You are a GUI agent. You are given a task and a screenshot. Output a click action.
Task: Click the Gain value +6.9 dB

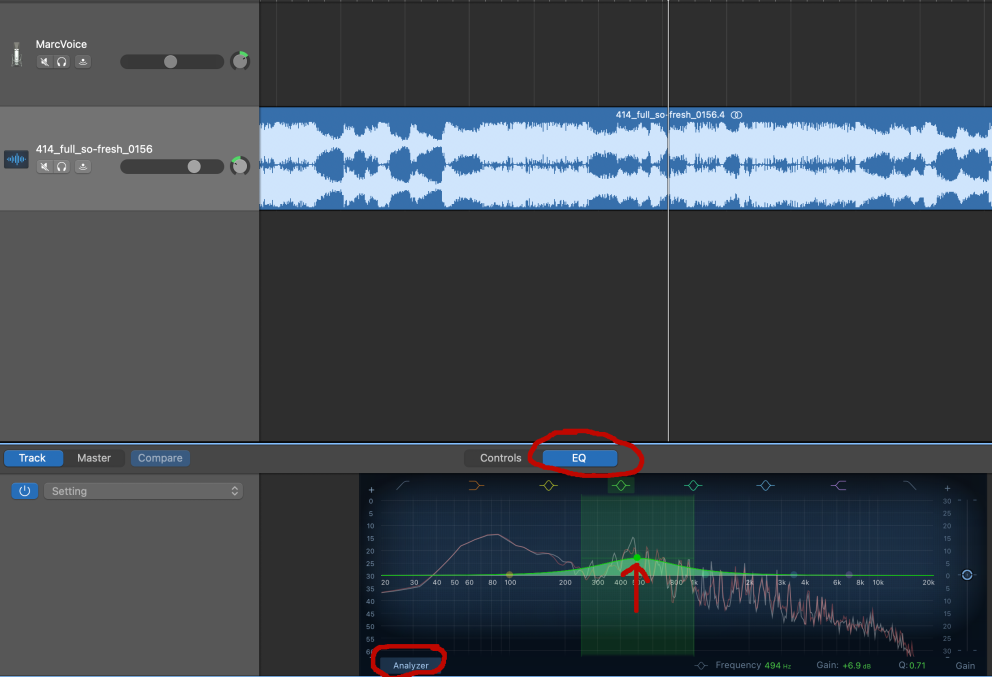coord(856,666)
